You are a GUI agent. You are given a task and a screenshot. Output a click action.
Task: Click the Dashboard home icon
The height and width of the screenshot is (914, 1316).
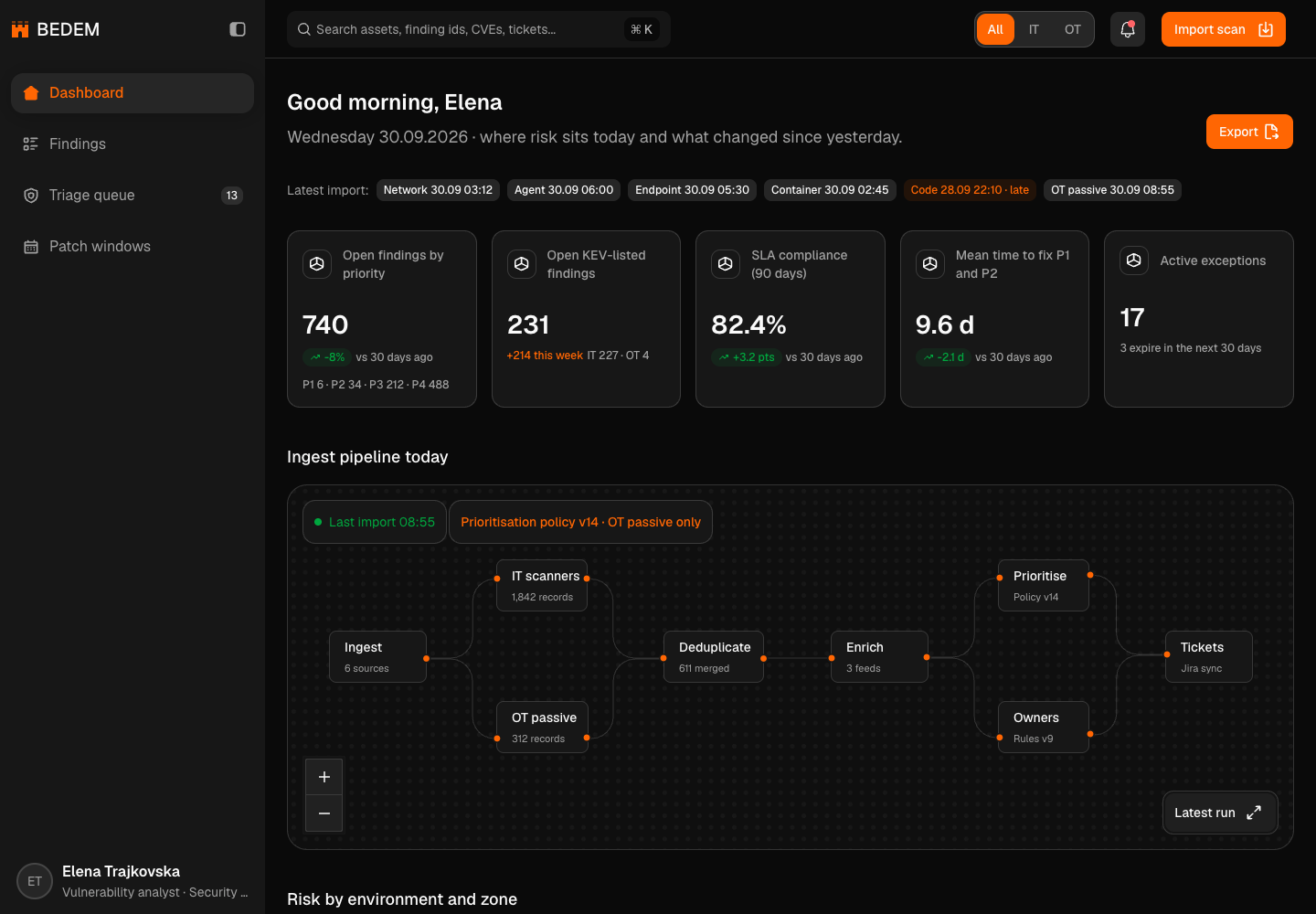tap(31, 93)
